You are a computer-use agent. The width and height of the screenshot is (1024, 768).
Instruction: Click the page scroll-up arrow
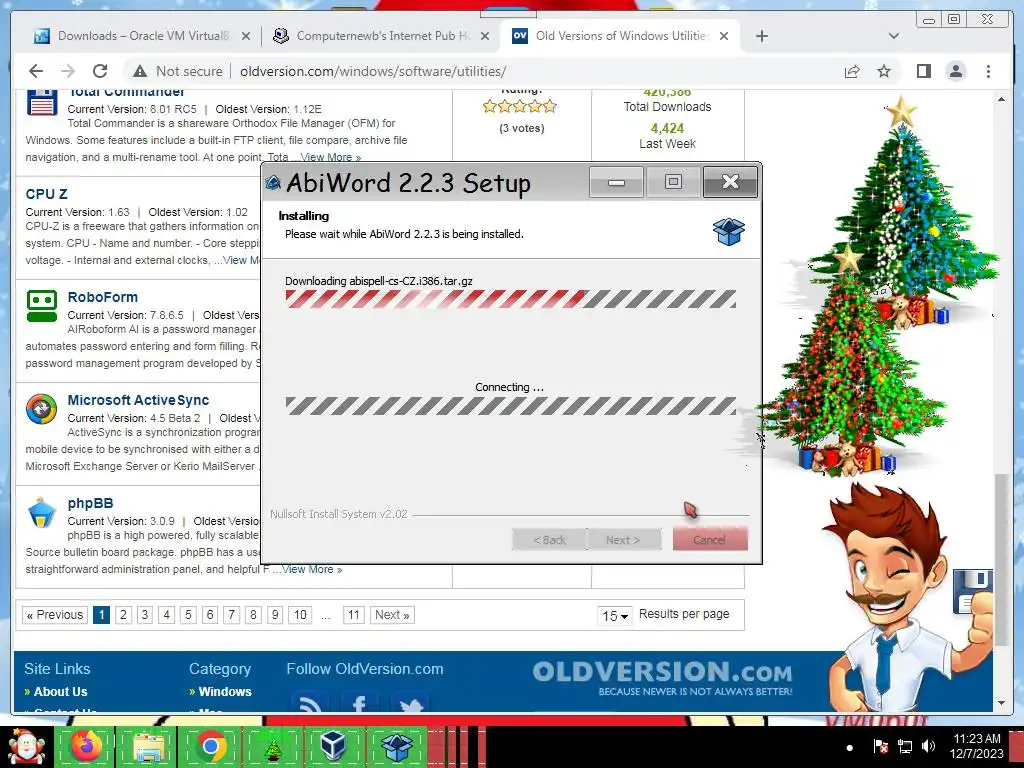[x=1001, y=99]
